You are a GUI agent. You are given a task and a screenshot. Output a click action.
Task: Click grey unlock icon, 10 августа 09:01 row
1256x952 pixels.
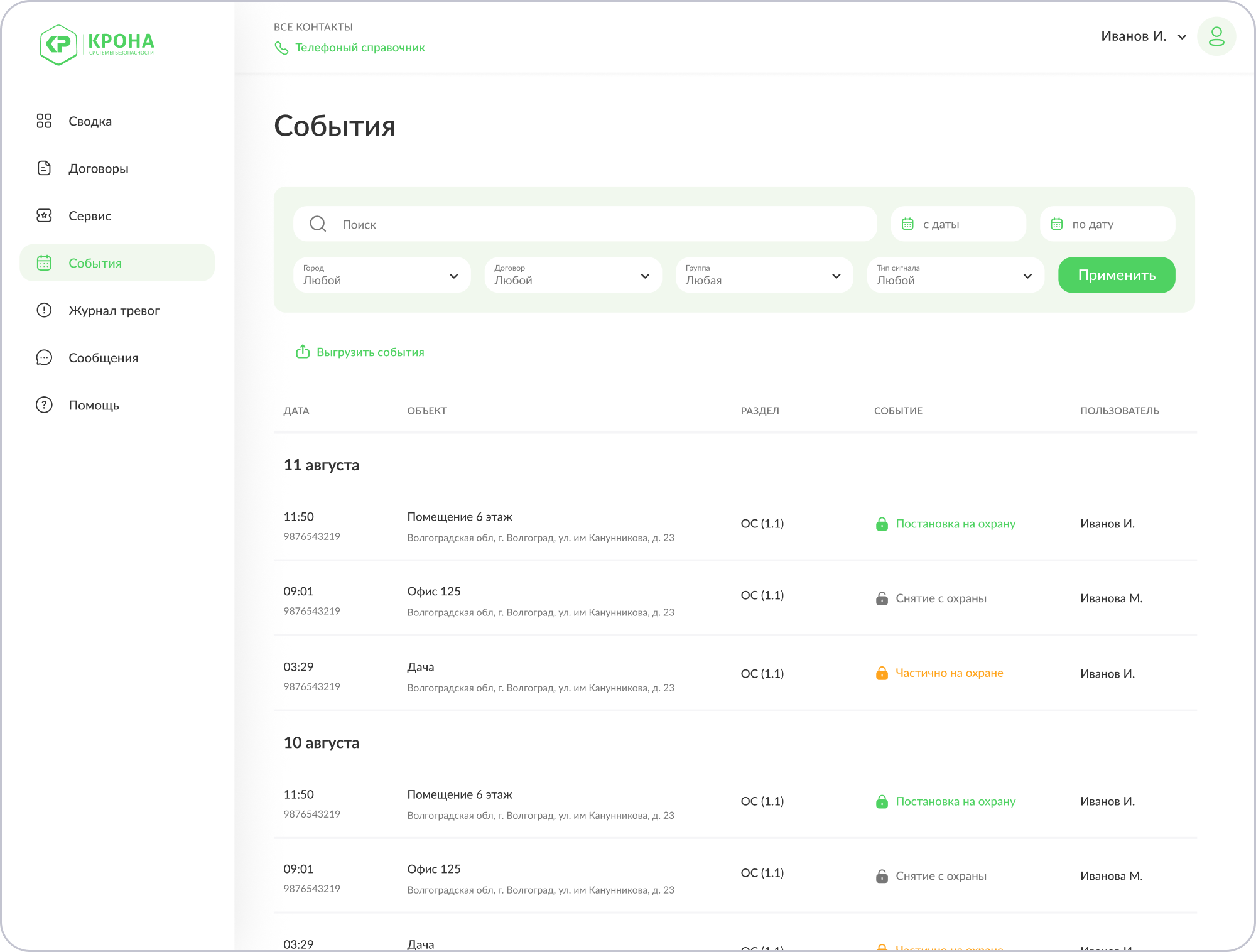882,876
